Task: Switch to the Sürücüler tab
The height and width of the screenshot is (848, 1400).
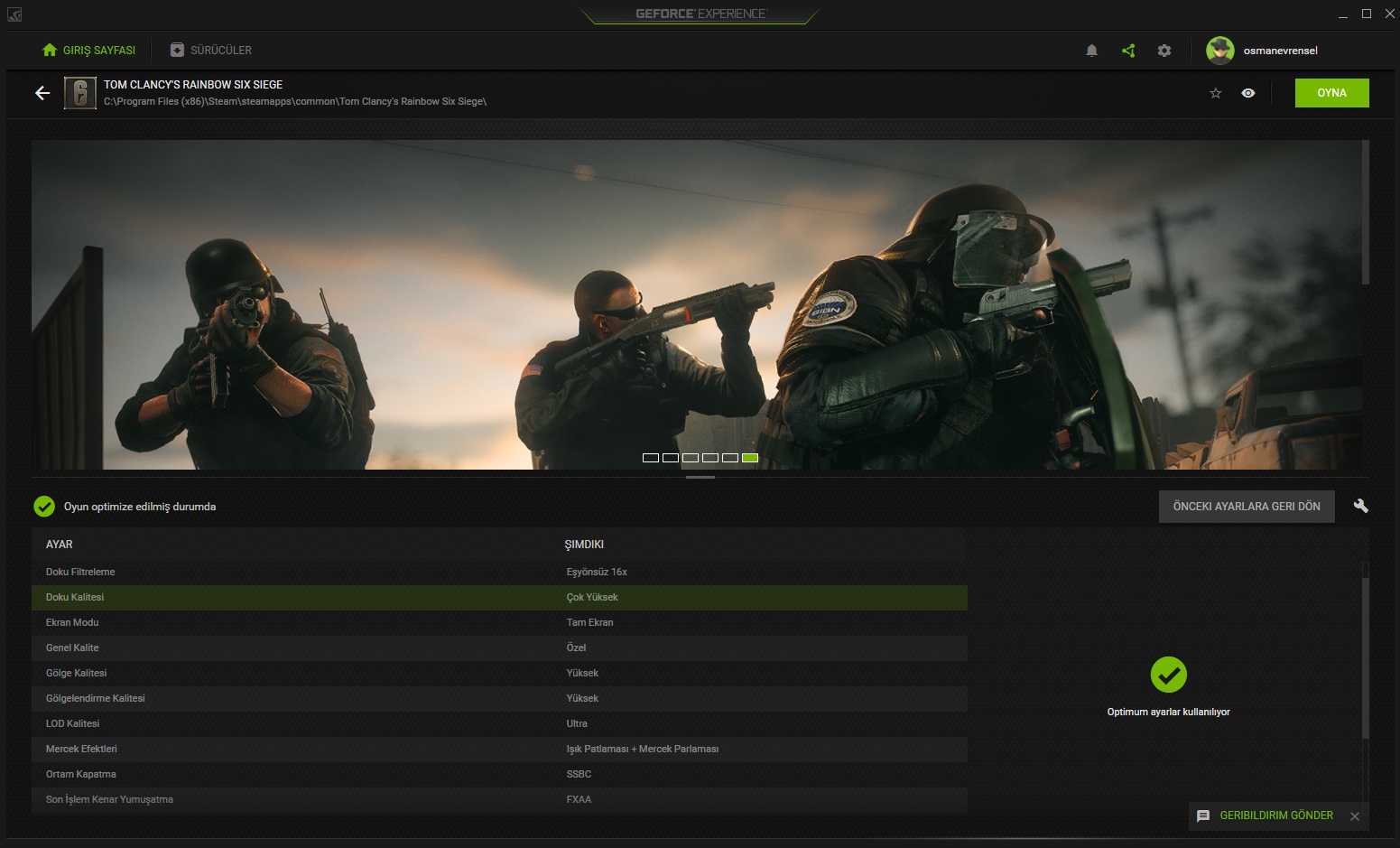Action: [x=211, y=51]
